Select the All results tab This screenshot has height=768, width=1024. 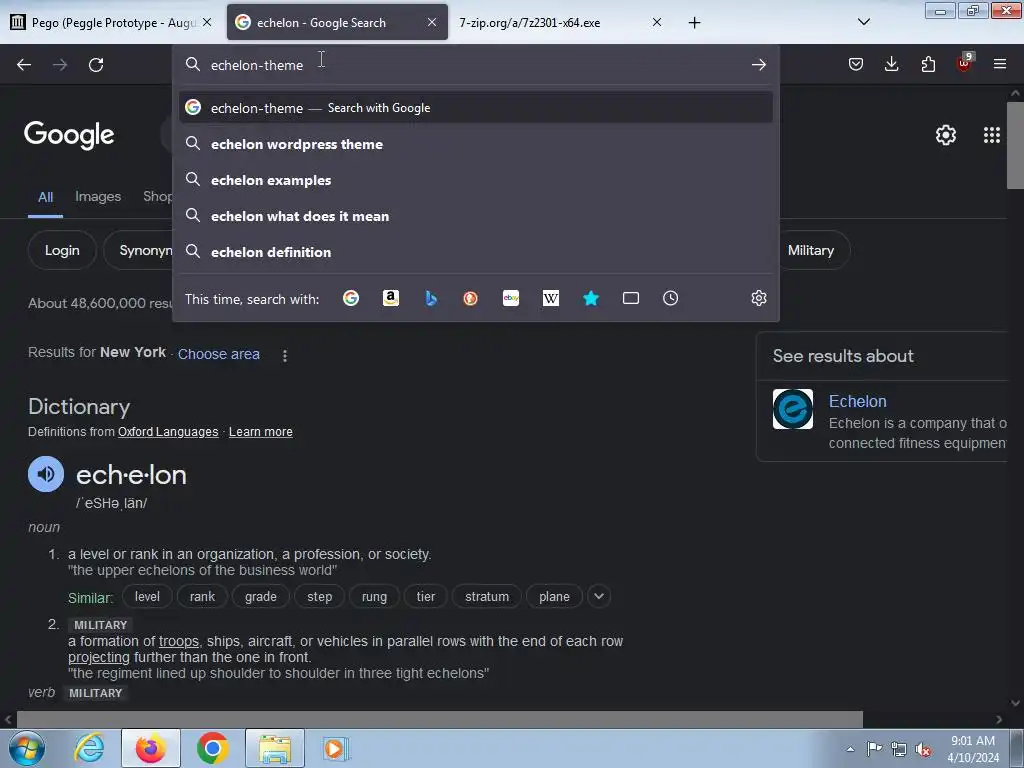pos(45,197)
